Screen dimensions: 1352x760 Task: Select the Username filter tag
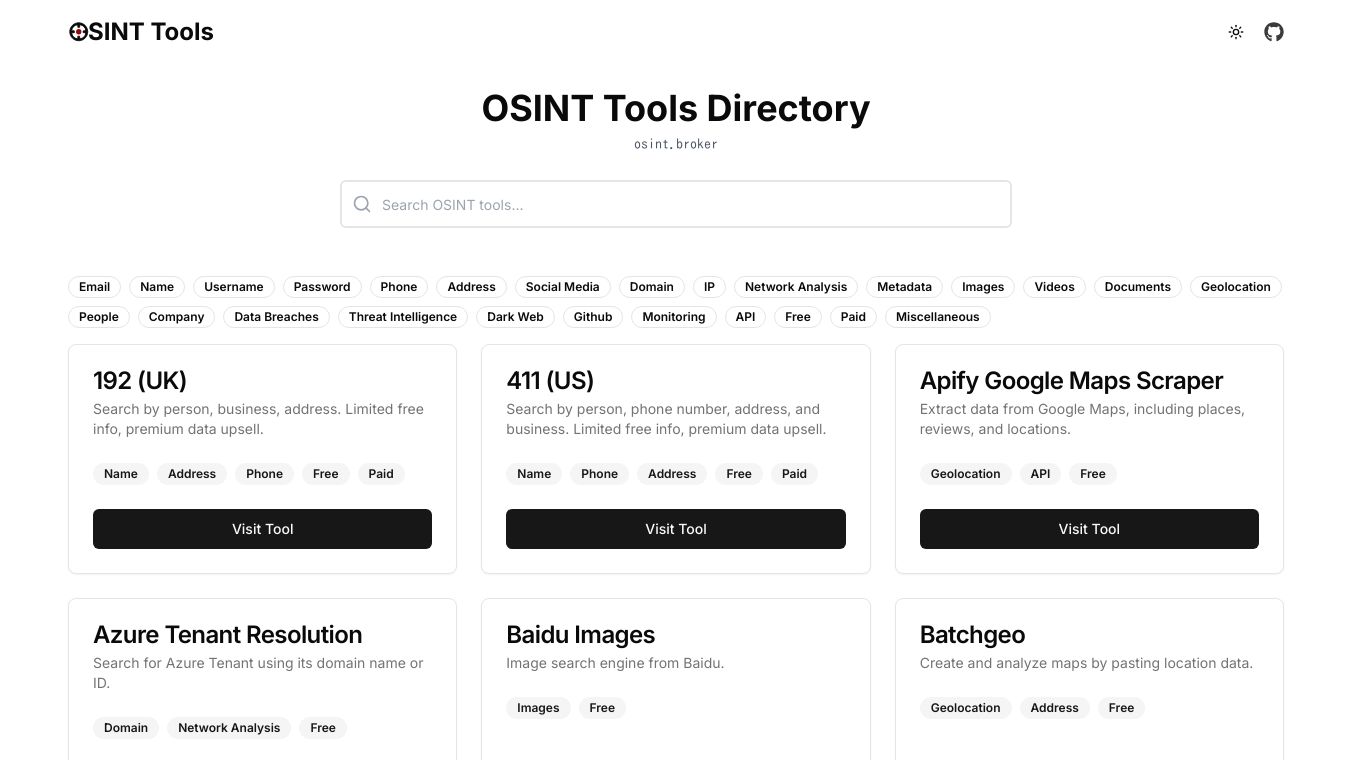234,287
